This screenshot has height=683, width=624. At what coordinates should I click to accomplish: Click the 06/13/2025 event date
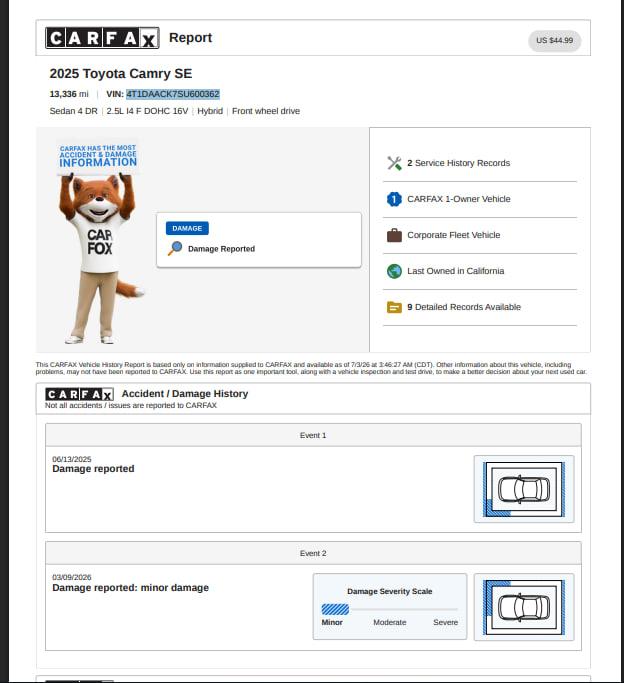click(72, 459)
